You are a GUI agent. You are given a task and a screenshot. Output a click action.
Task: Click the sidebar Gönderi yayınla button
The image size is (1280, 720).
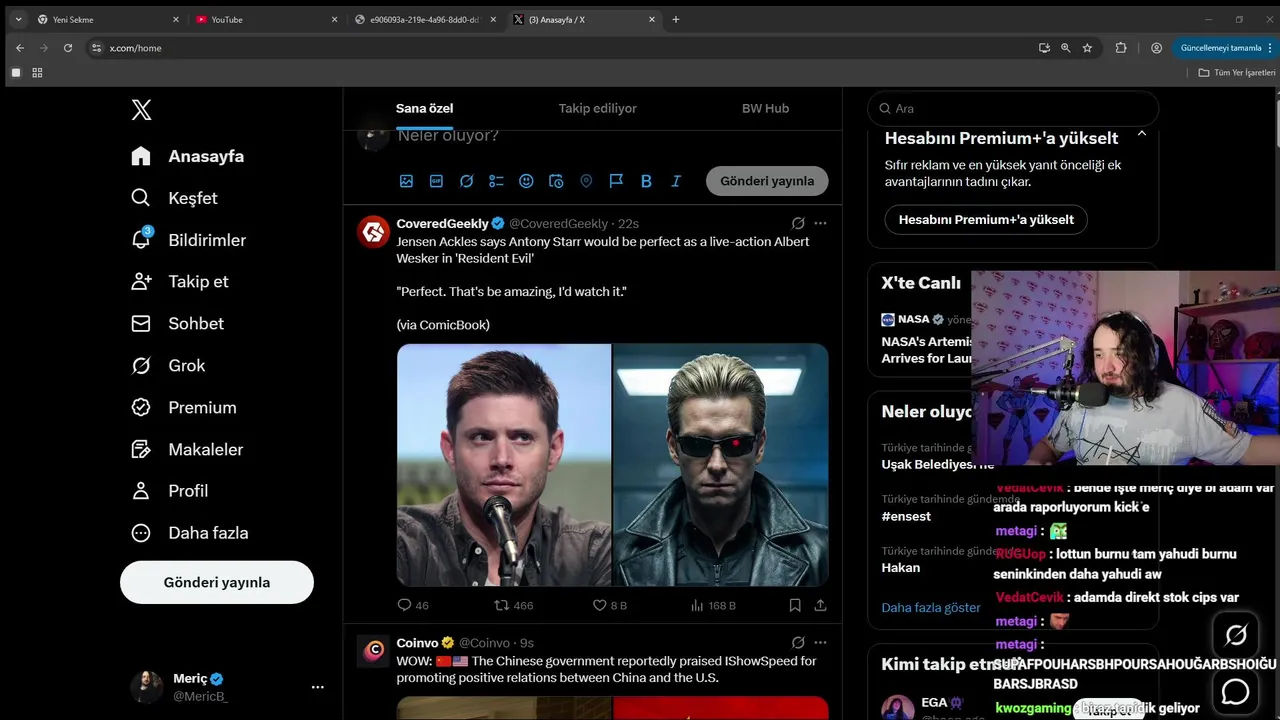coord(217,582)
